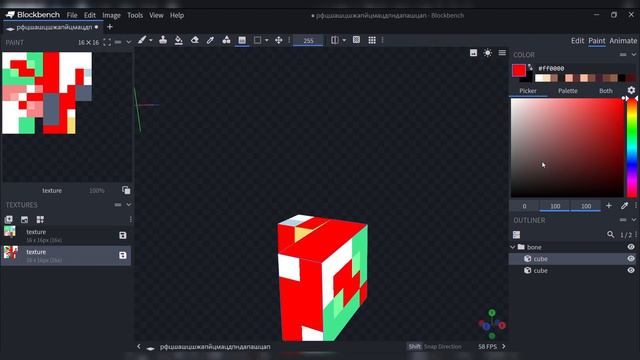Pick the white swatch in color history
The height and width of the screenshot is (360, 640).
(539, 78)
